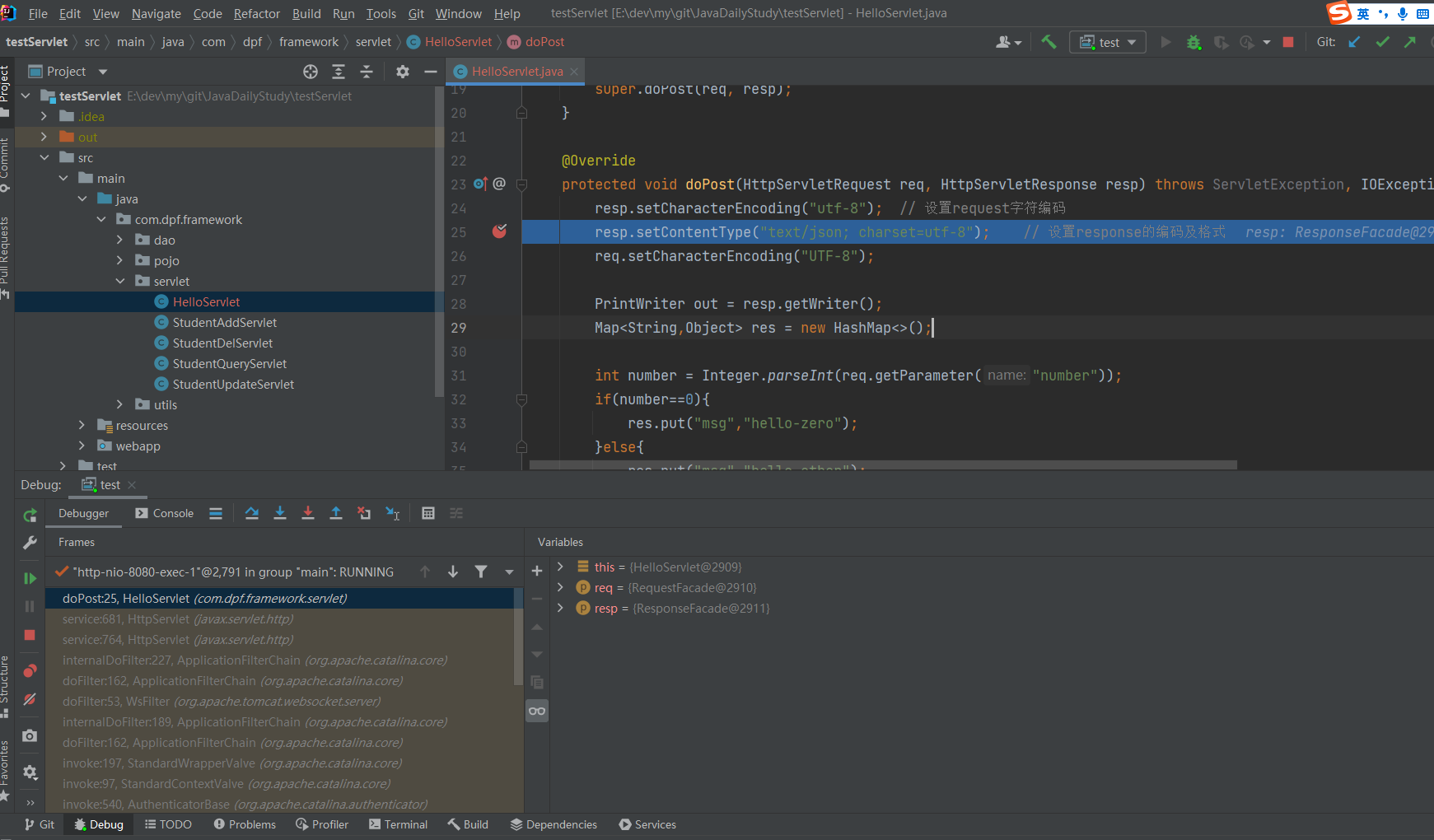The height and width of the screenshot is (840, 1434).
Task: Toggle the breakpoint on line 25
Action: pyautogui.click(x=499, y=232)
